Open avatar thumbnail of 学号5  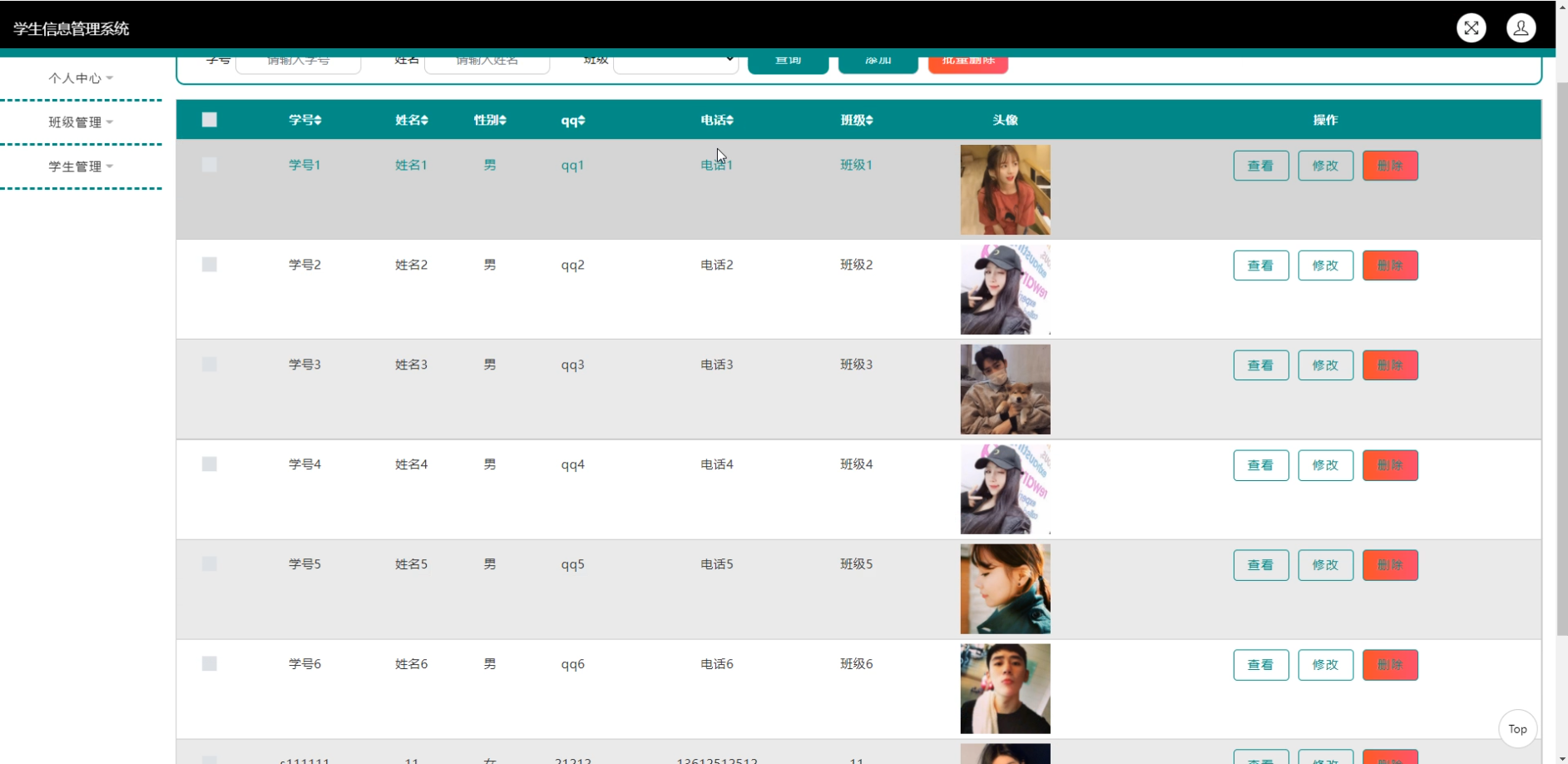coord(1005,589)
